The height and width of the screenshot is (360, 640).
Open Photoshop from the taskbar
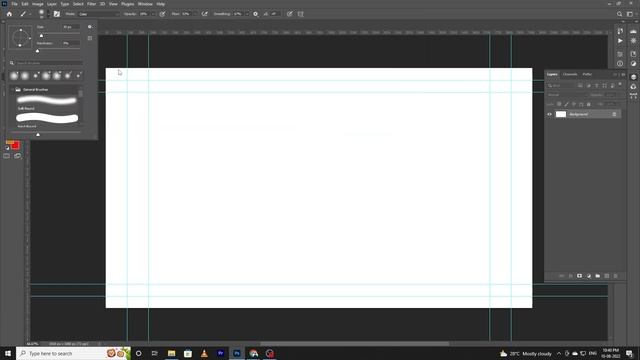pyautogui.click(x=237, y=353)
